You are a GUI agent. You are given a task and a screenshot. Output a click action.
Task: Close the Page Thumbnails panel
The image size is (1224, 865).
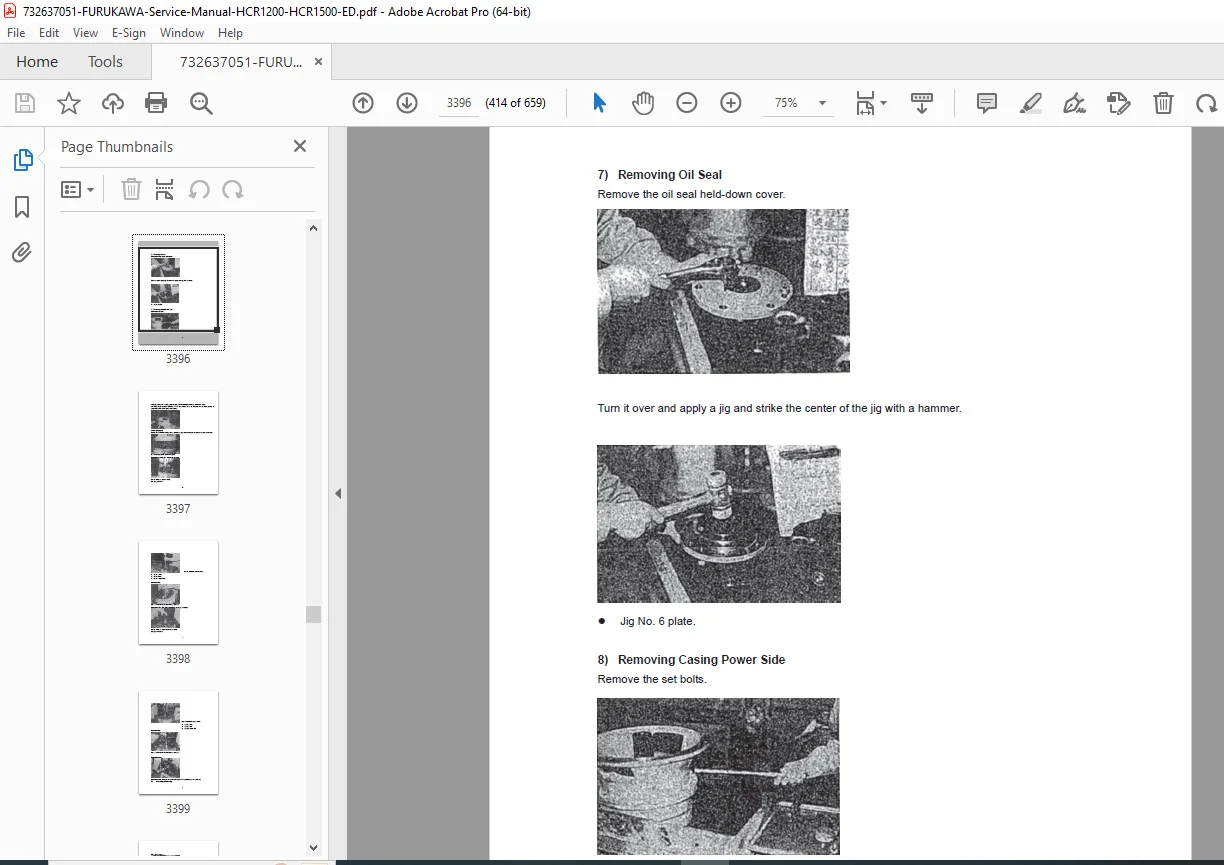point(299,146)
